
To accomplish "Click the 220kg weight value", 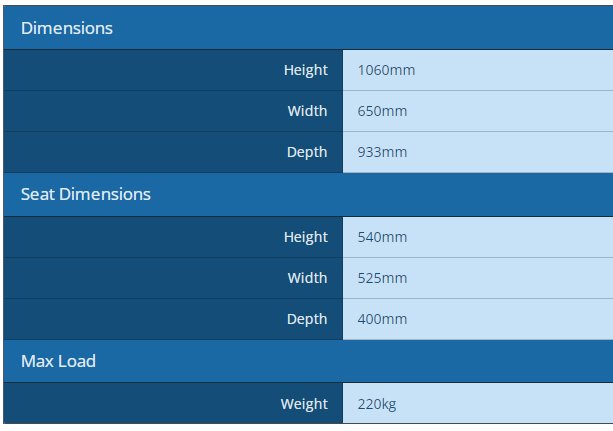I will pos(377,404).
